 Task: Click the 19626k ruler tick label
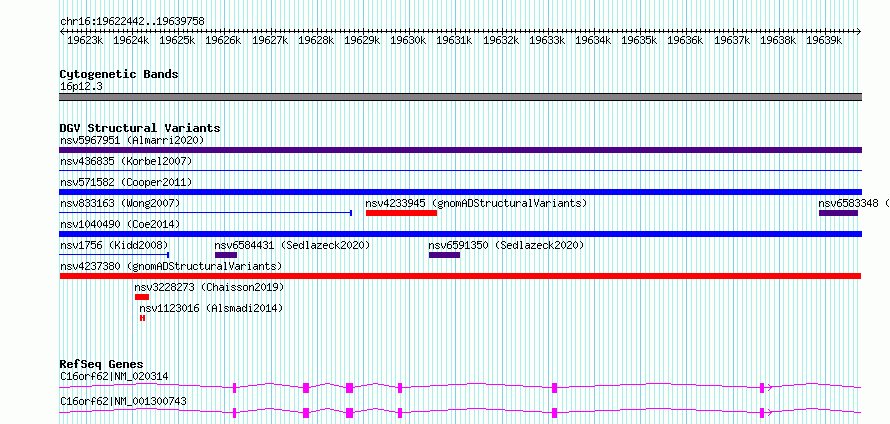click(x=223, y=40)
